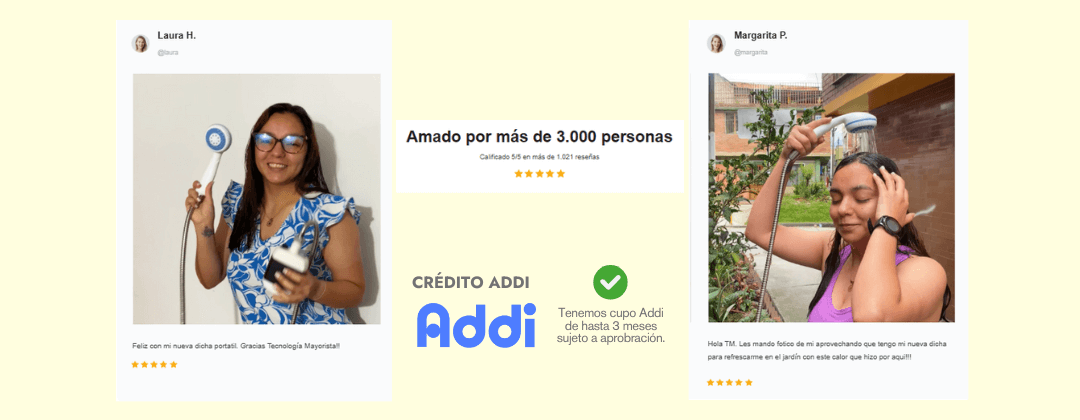The image size is (1080, 420).
Task: Click the green checkmark icon
Action: click(x=610, y=282)
